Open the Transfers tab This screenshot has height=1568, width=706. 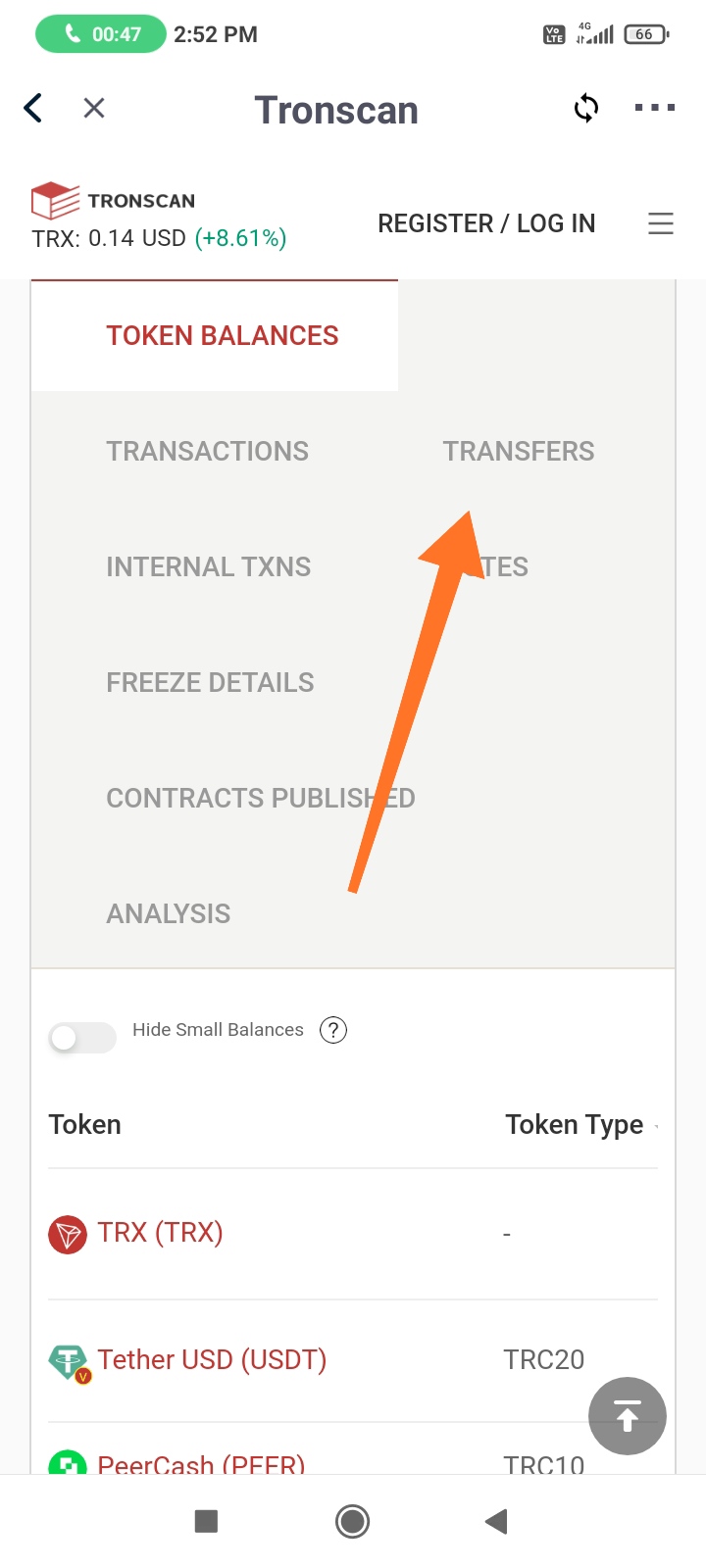pos(519,451)
